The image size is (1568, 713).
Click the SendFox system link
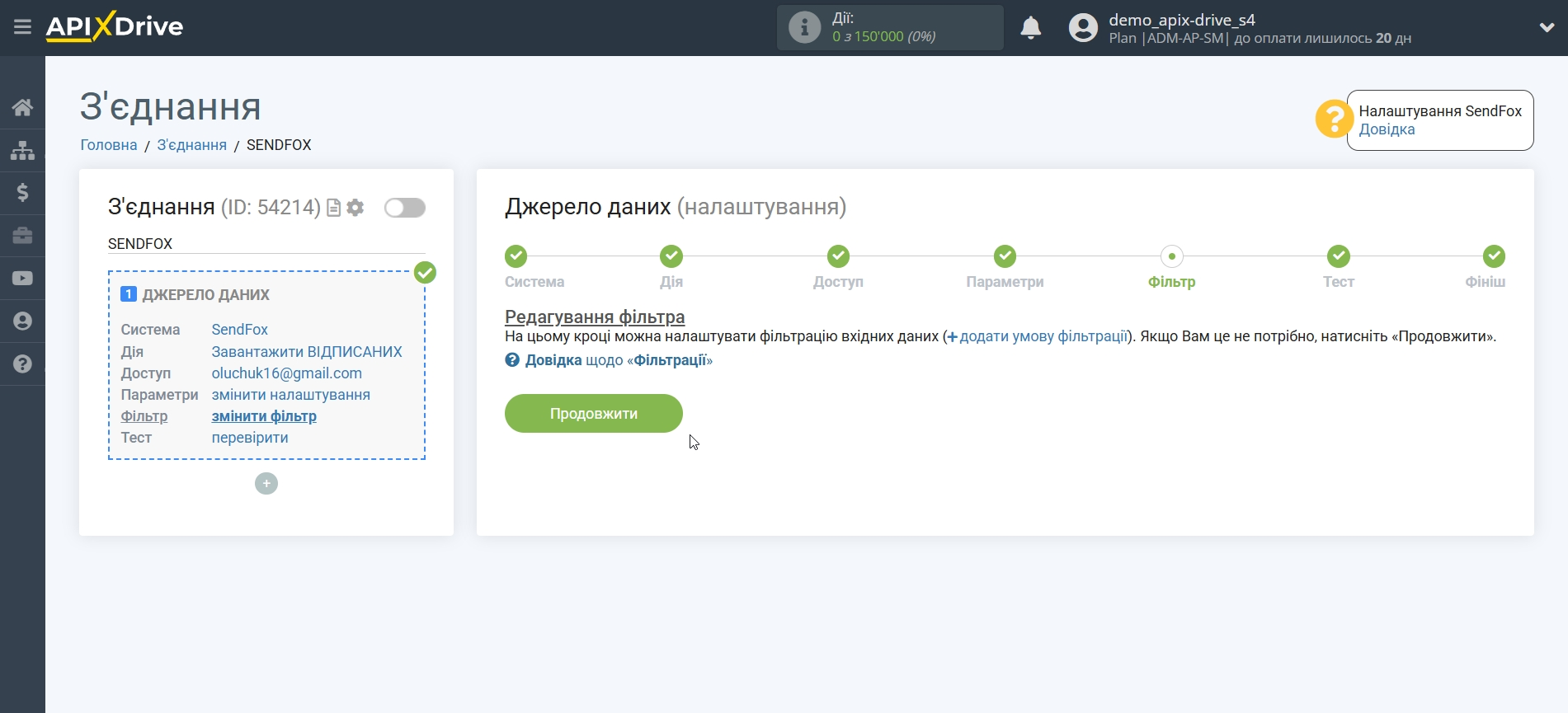point(240,330)
